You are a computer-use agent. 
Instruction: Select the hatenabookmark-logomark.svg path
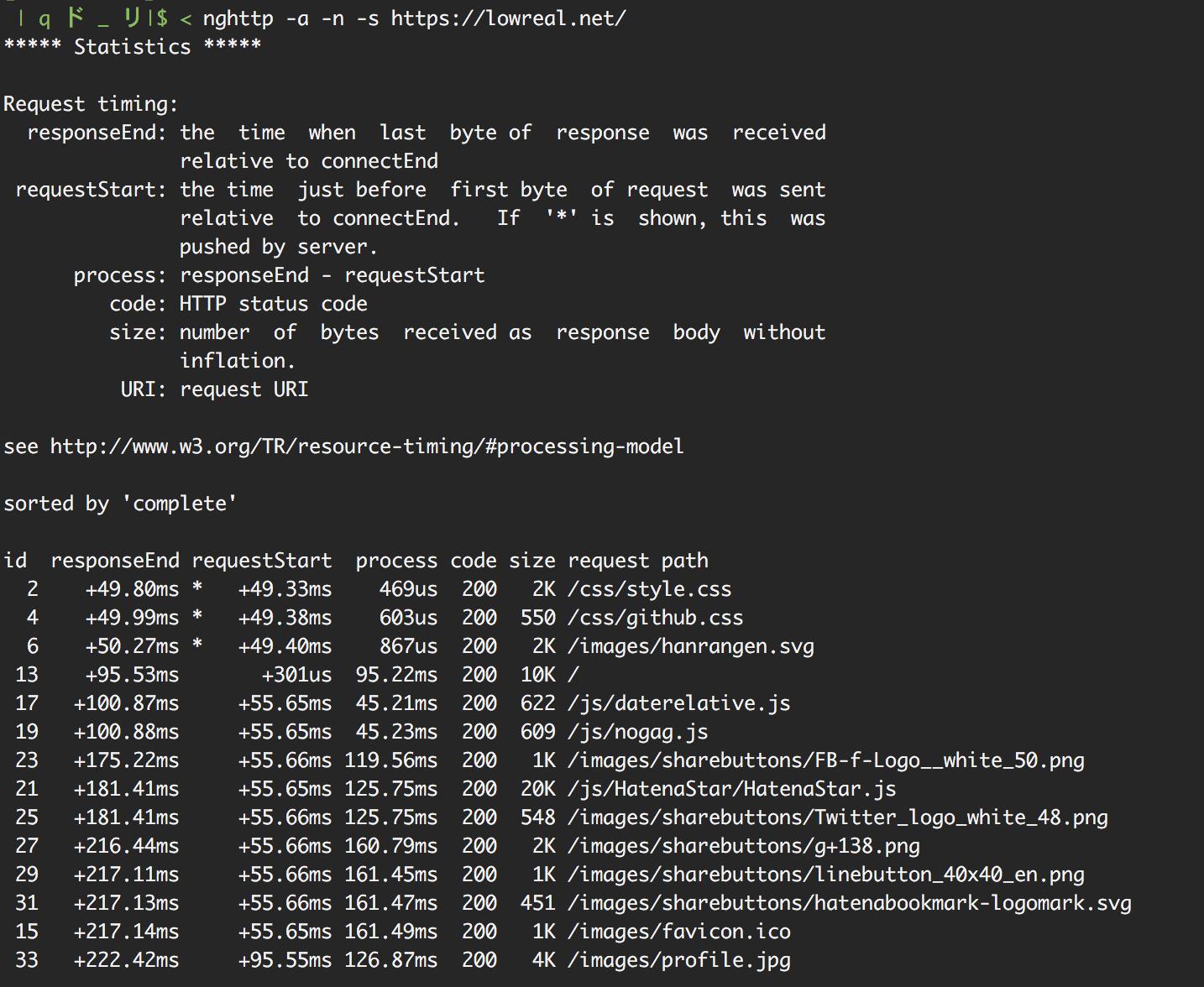point(850,903)
